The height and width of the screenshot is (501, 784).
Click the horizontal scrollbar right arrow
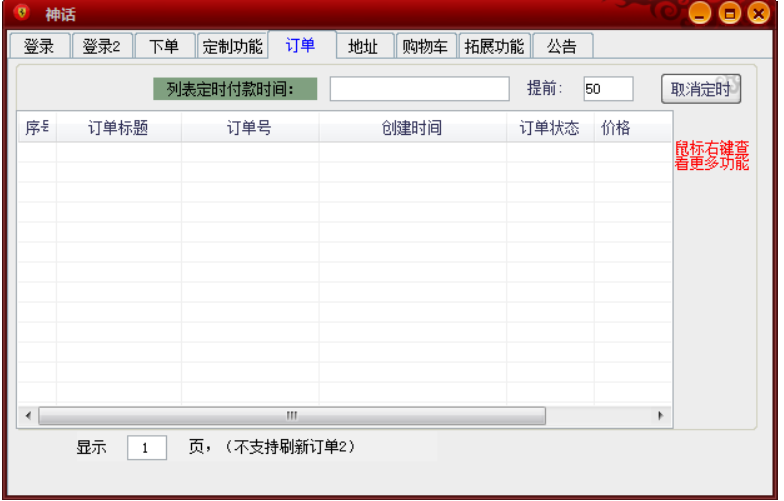tap(660, 415)
